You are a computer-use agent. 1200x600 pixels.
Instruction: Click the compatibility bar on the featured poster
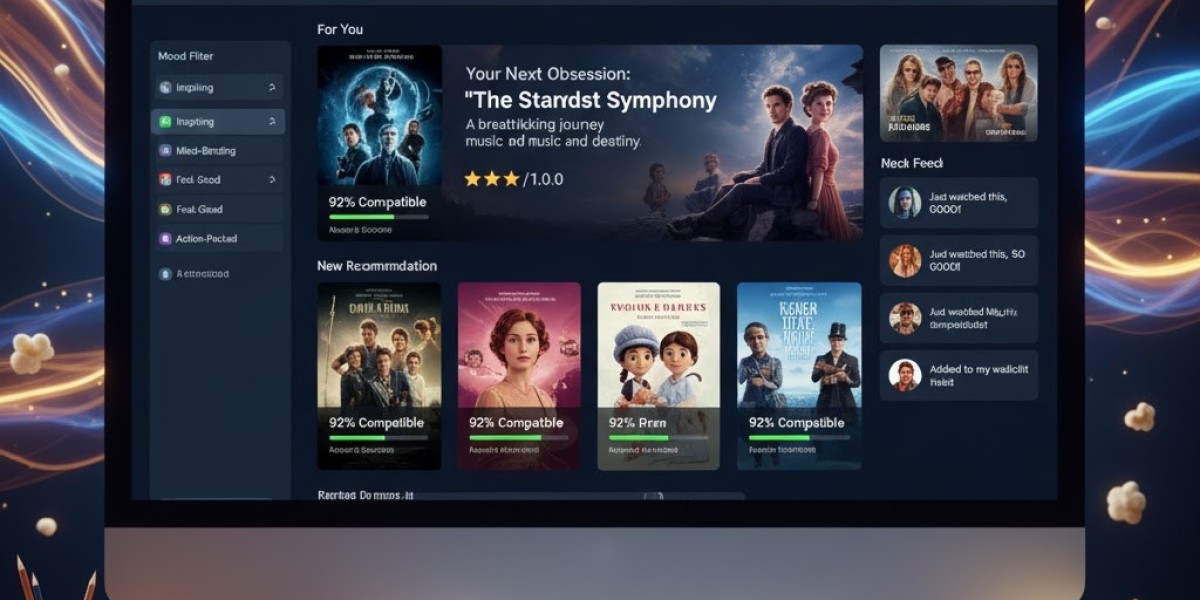[378, 217]
